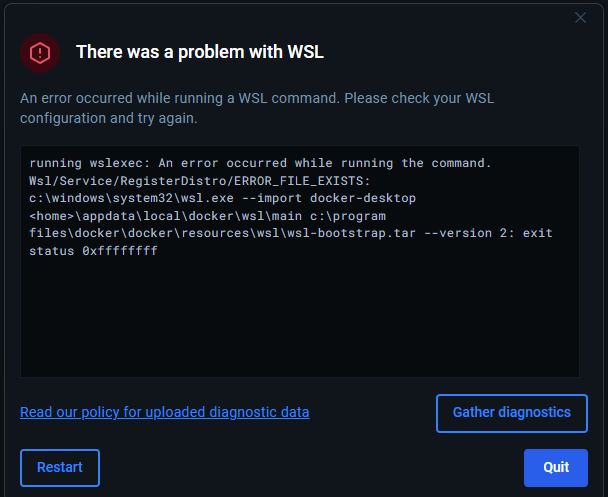This screenshot has height=497, width=608.
Task: Quit Docker Desktop using Quit button
Action: pos(556,467)
